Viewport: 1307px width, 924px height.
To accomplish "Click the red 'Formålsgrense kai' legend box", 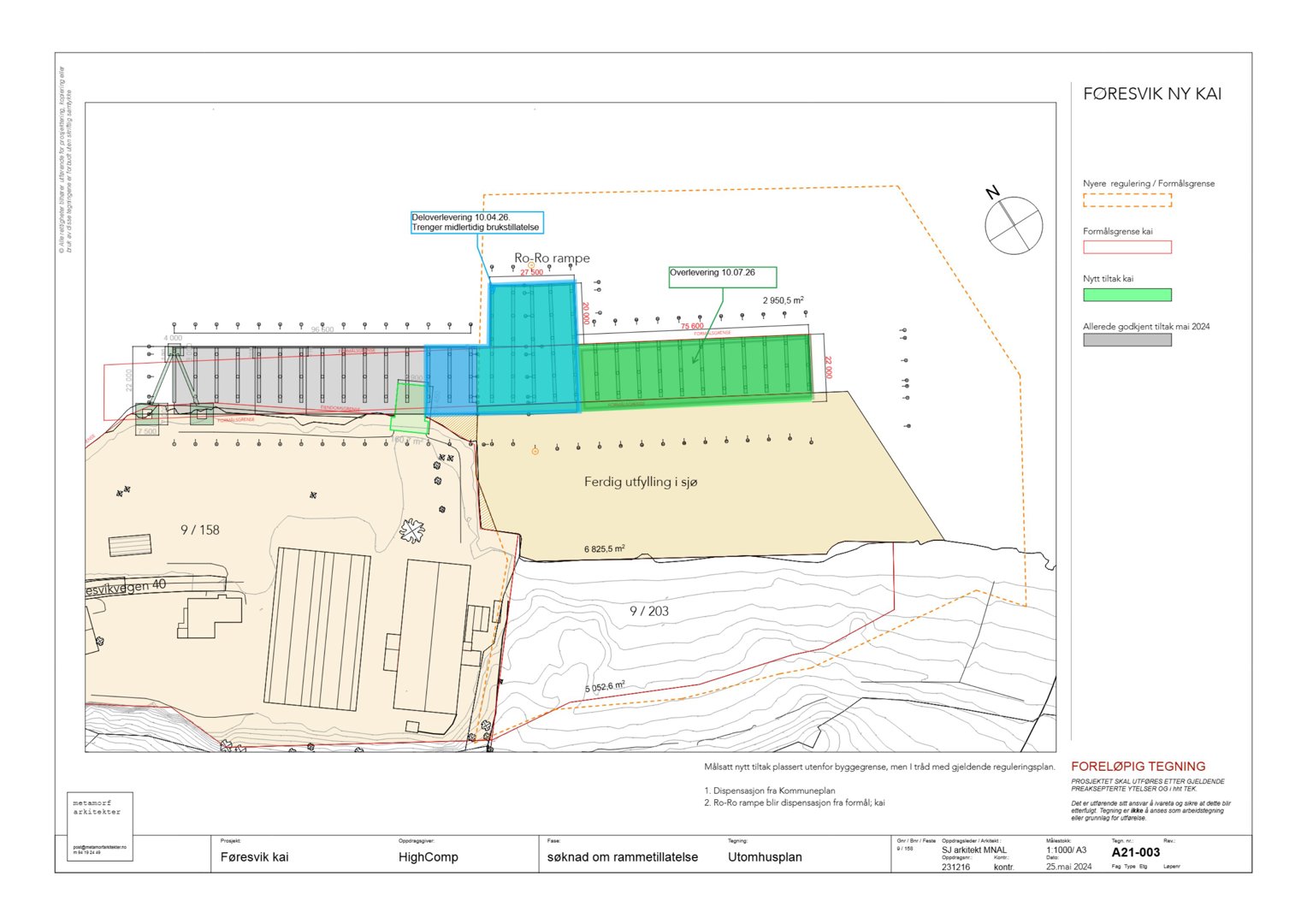I will click(x=1127, y=247).
